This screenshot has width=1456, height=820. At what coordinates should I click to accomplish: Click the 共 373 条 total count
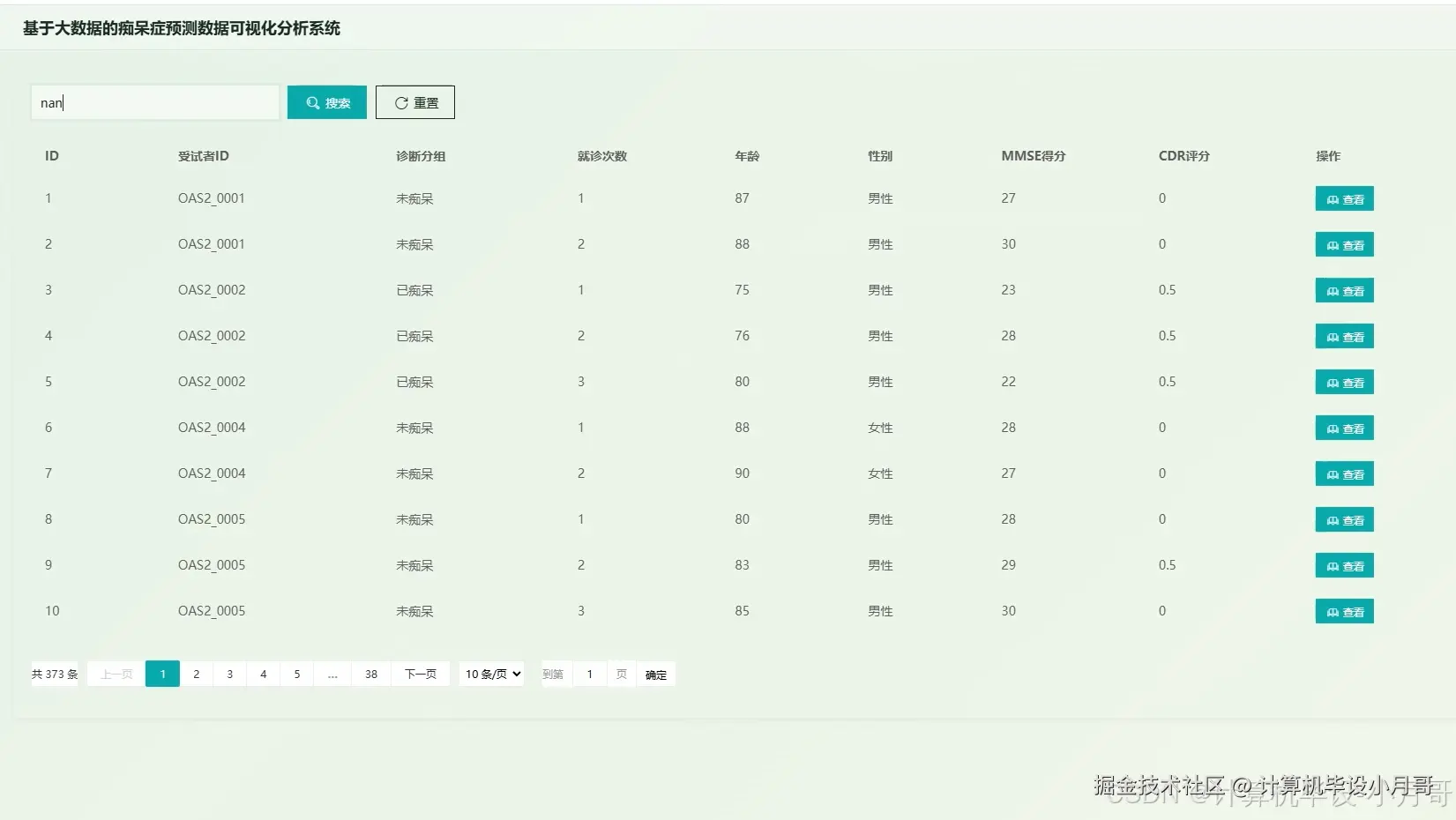[55, 675]
